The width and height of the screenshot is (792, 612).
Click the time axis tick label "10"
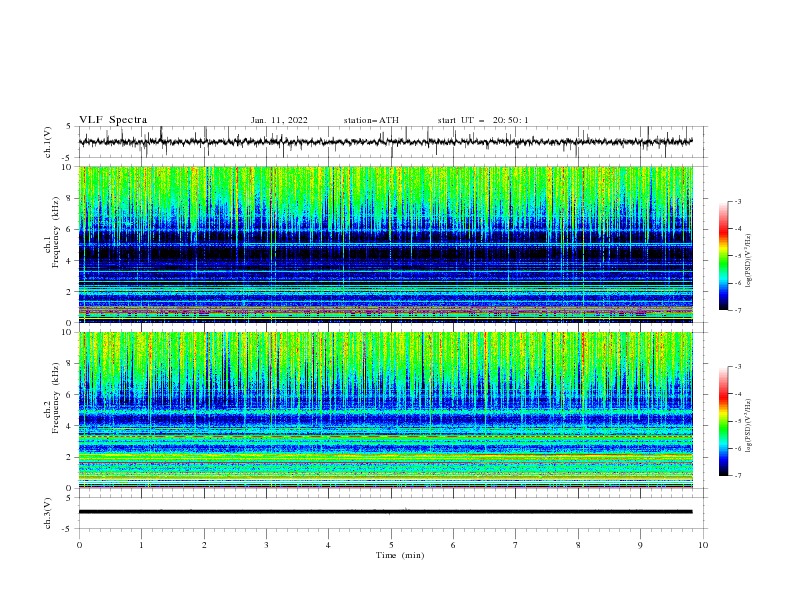click(703, 545)
